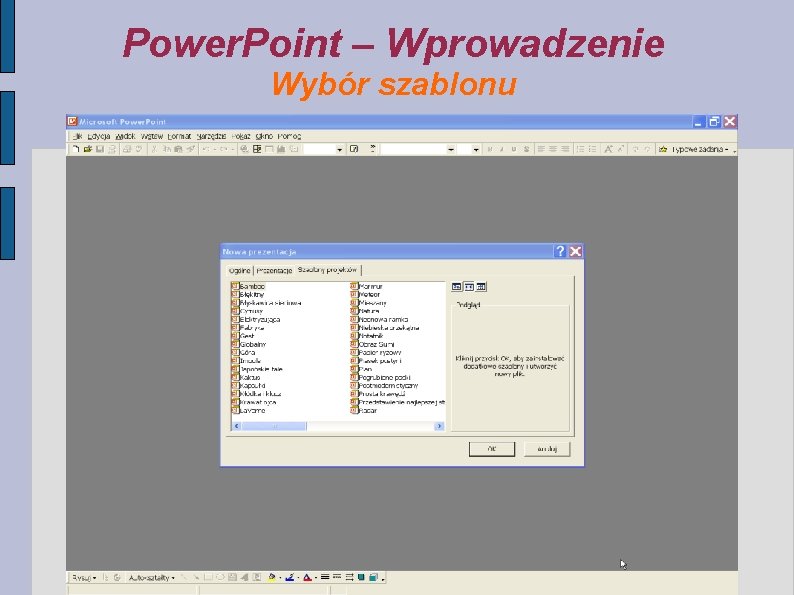Click the Increase Font Size icon
The image size is (794, 595).
[x=608, y=149]
